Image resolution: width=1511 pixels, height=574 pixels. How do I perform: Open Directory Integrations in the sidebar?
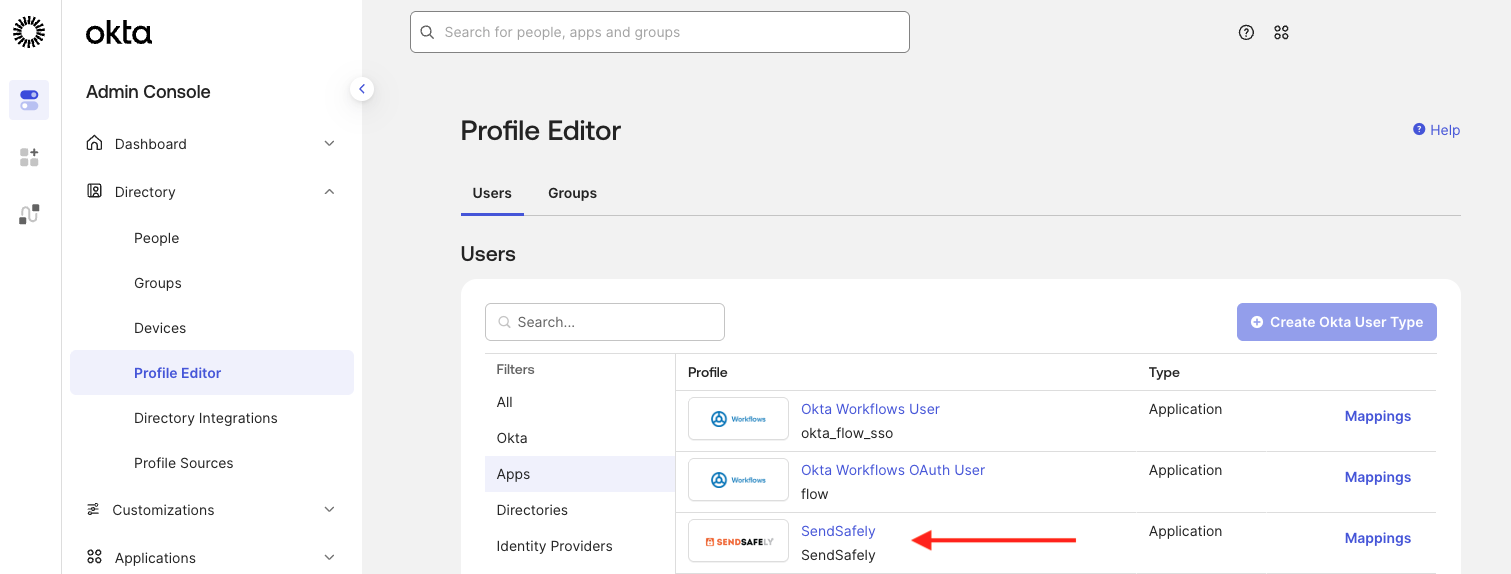coord(206,418)
